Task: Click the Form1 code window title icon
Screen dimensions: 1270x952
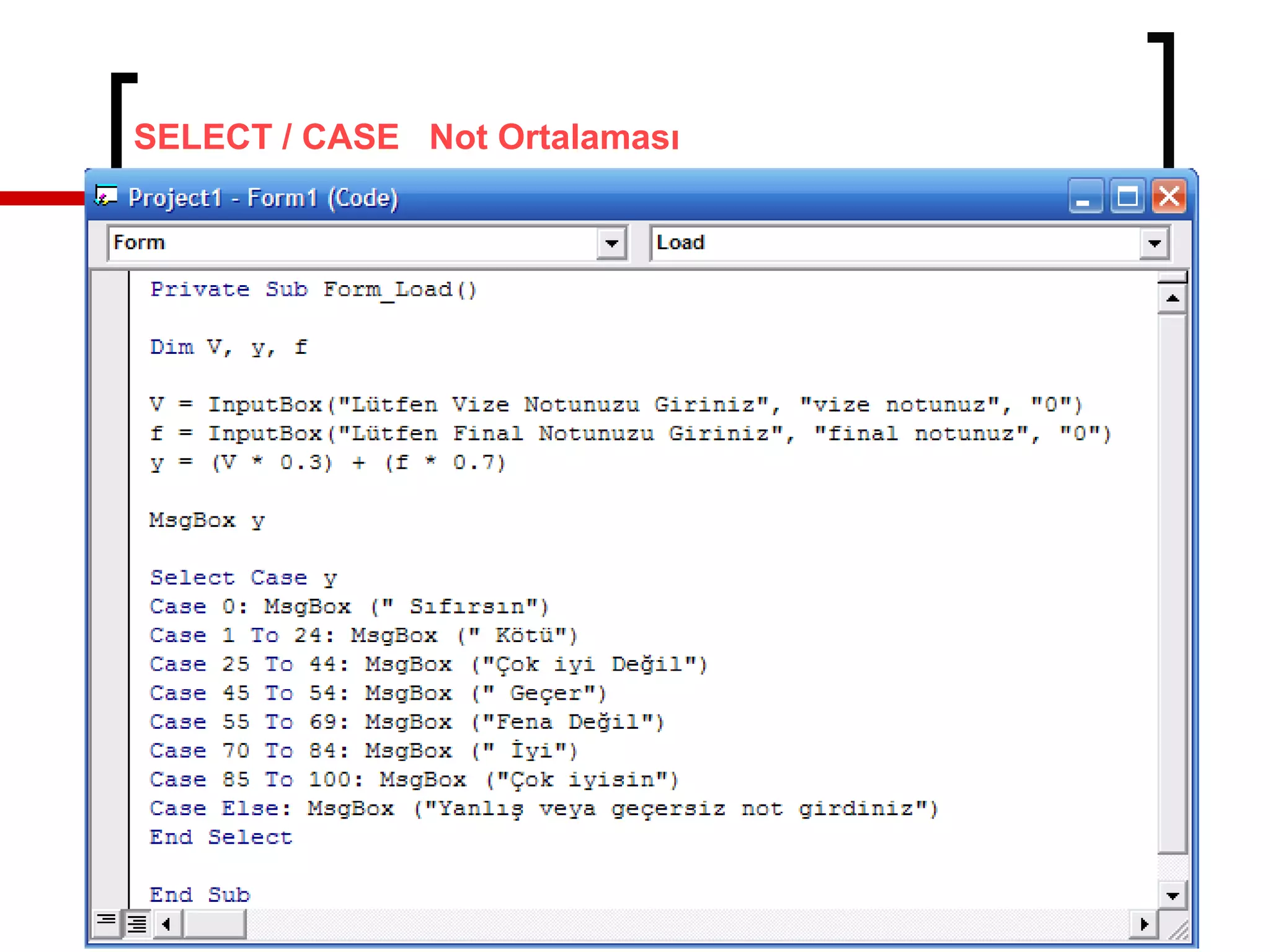Action: pyautogui.click(x=106, y=197)
